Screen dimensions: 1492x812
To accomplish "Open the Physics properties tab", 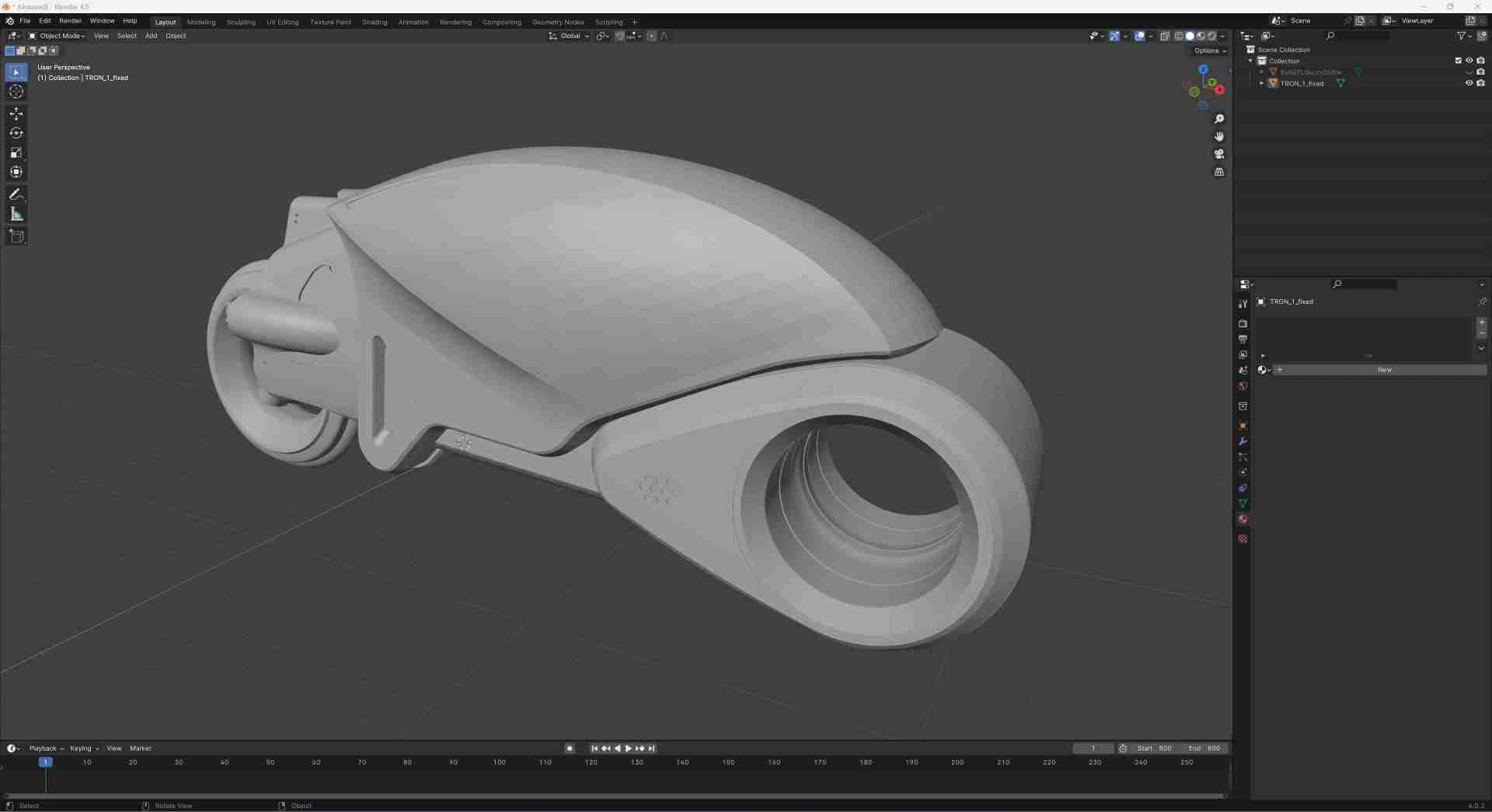I will click(1243, 472).
